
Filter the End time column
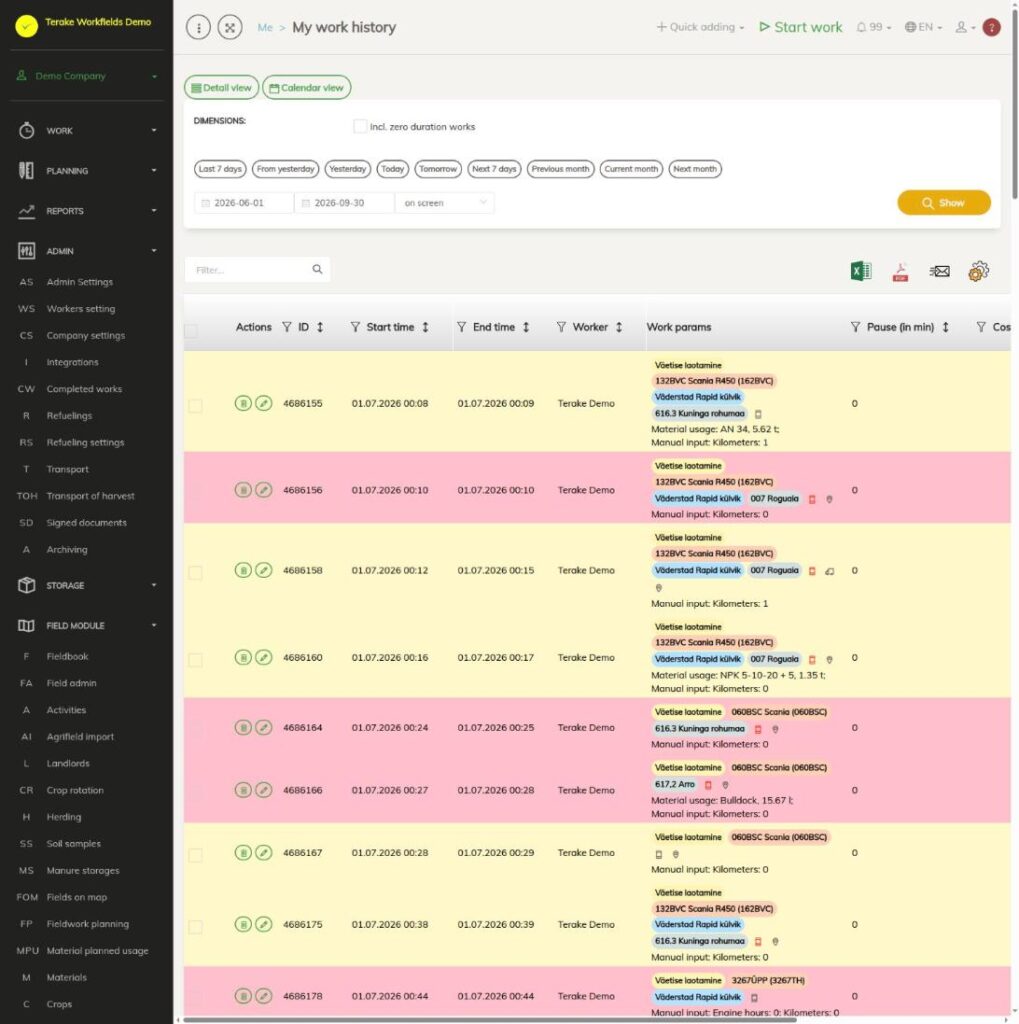462,327
